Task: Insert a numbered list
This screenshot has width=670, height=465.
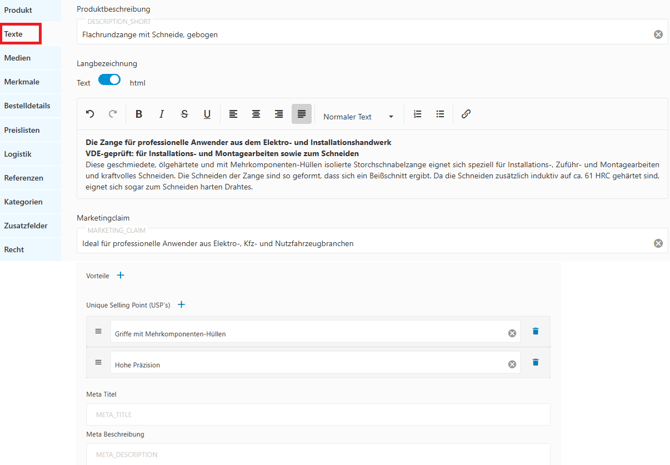Action: (418, 115)
